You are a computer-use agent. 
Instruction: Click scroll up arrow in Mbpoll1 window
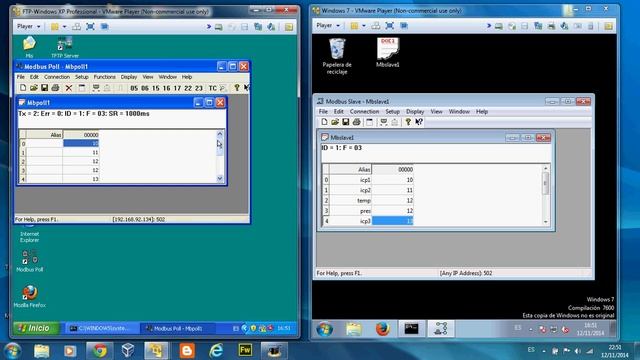point(220,134)
